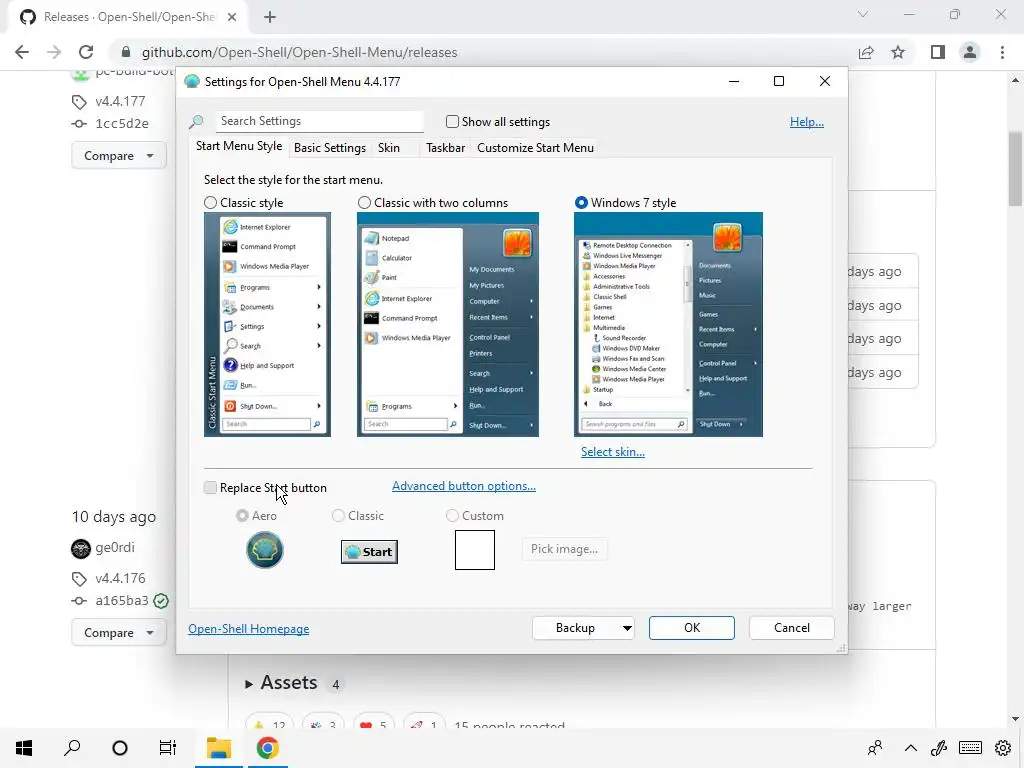Switch to the Start Menu Style tab
This screenshot has width=1024, height=768.
click(239, 146)
